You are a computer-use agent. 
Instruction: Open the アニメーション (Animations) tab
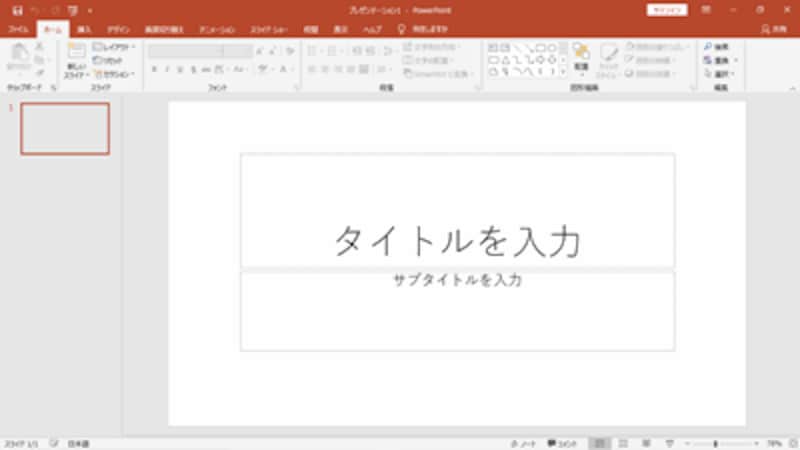(217, 30)
